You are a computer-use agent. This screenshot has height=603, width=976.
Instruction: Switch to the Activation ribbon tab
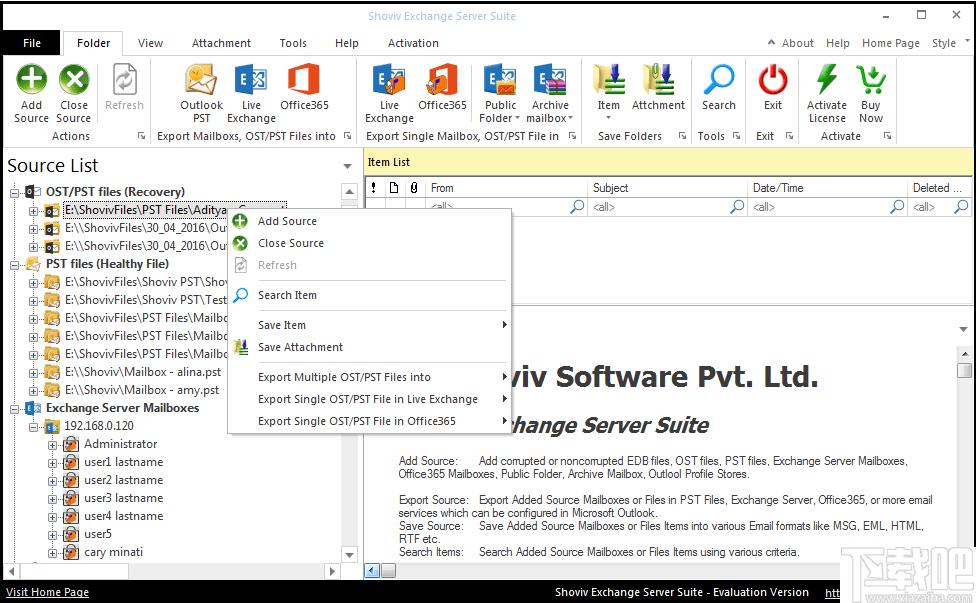coord(413,43)
